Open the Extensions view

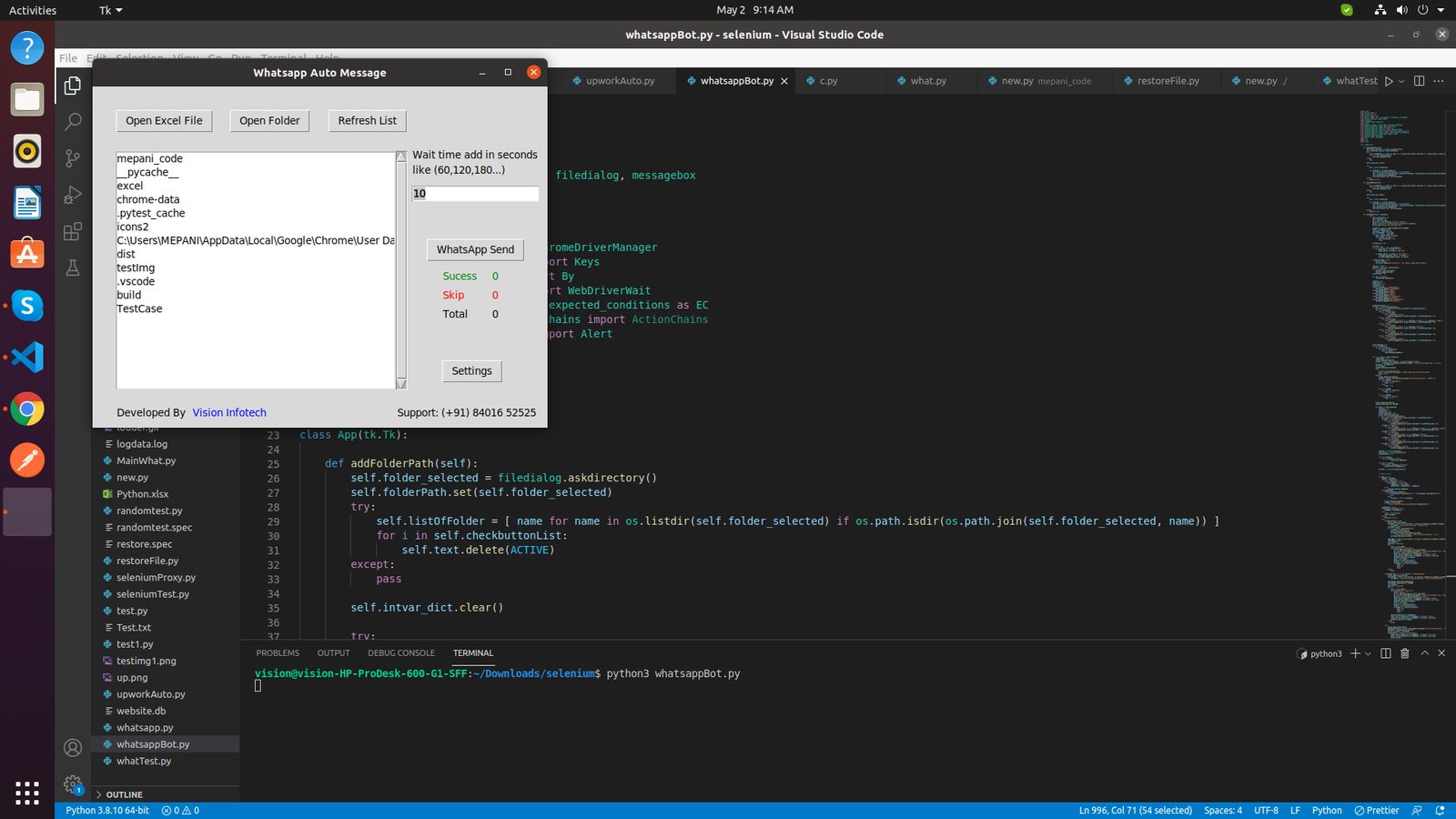coord(73,231)
